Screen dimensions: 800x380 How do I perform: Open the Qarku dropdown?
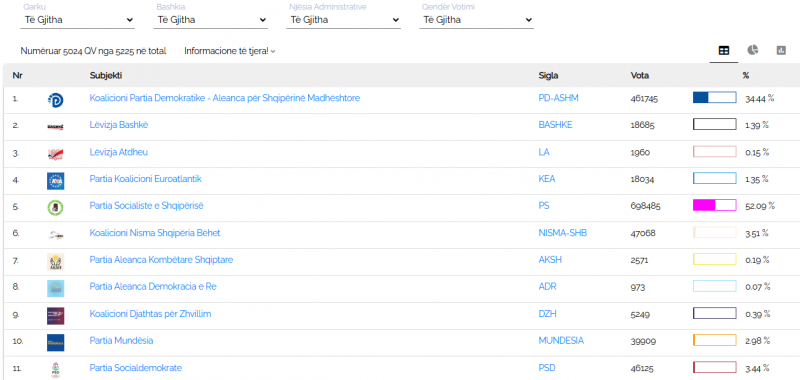click(79, 20)
